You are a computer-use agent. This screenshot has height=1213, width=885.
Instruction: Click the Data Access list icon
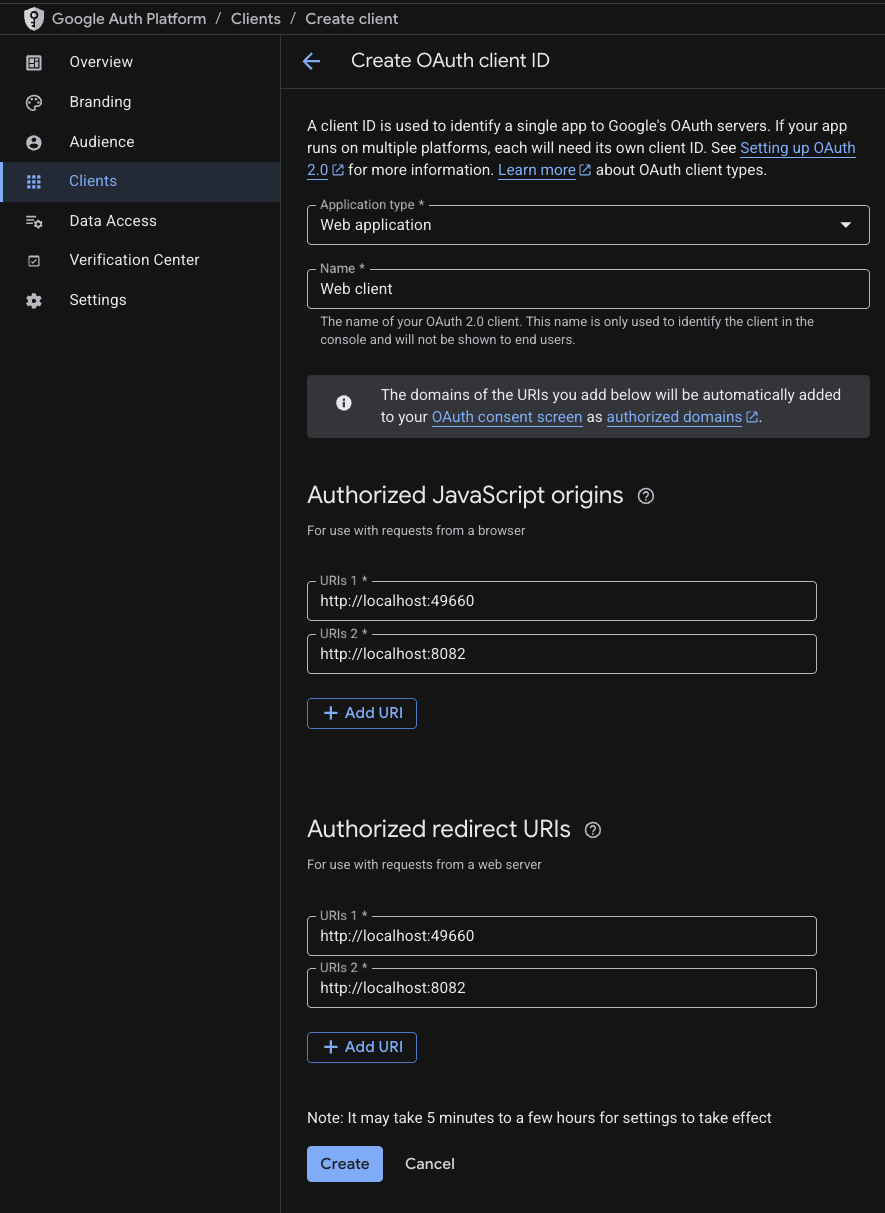coord(34,220)
